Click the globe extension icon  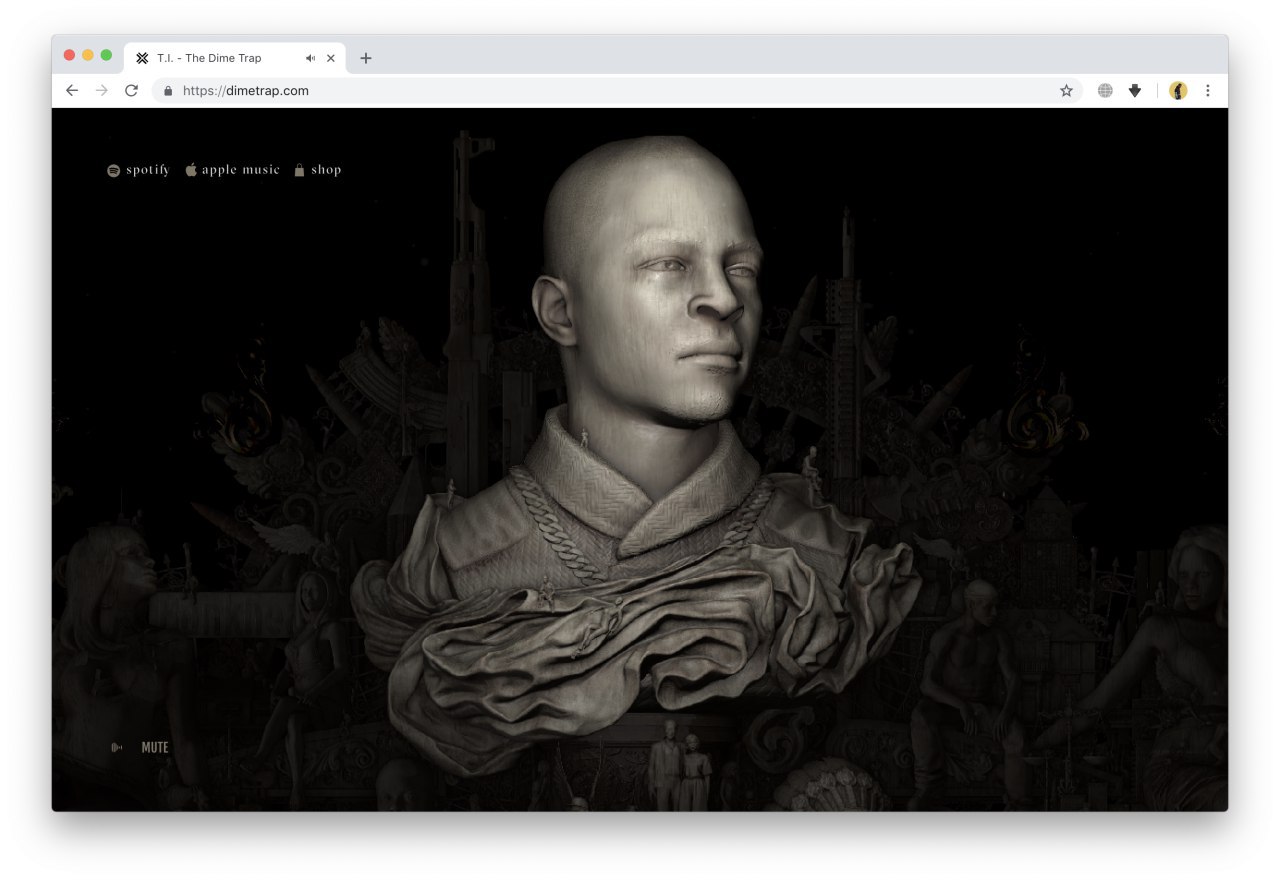(x=1105, y=90)
